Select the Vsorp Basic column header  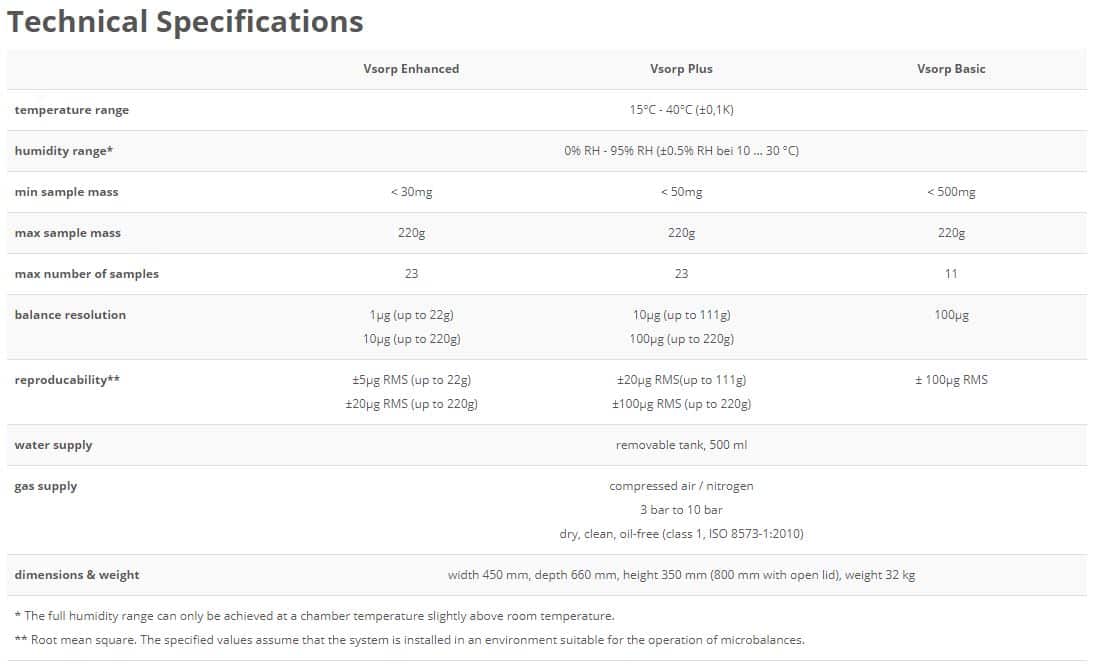pos(951,69)
